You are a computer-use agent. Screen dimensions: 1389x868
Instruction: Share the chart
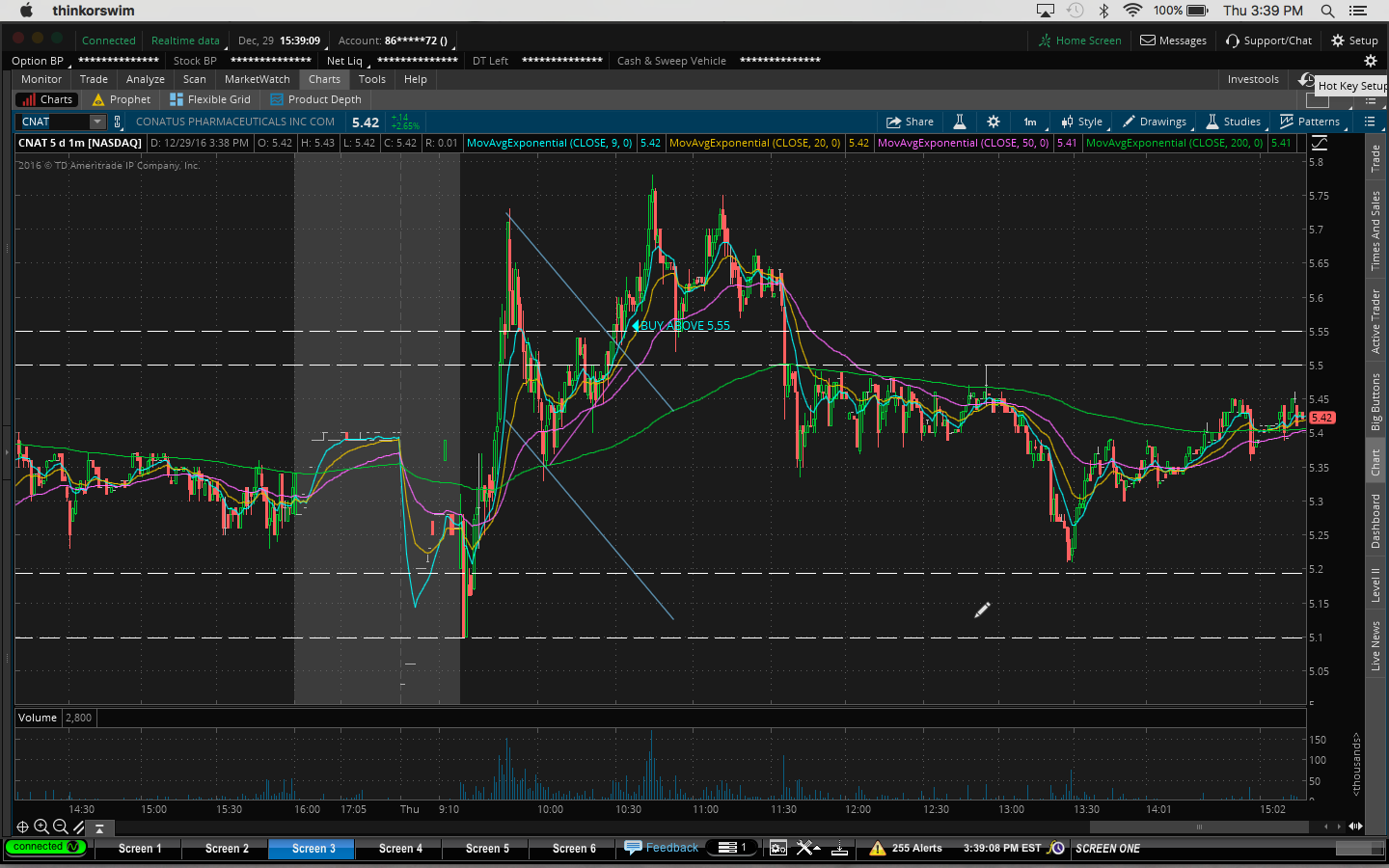coord(910,122)
